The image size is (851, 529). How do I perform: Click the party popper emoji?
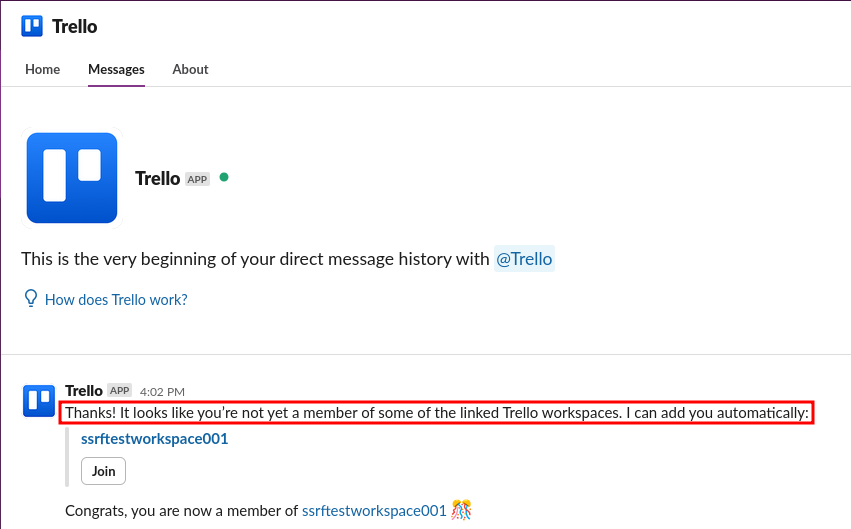tap(461, 510)
